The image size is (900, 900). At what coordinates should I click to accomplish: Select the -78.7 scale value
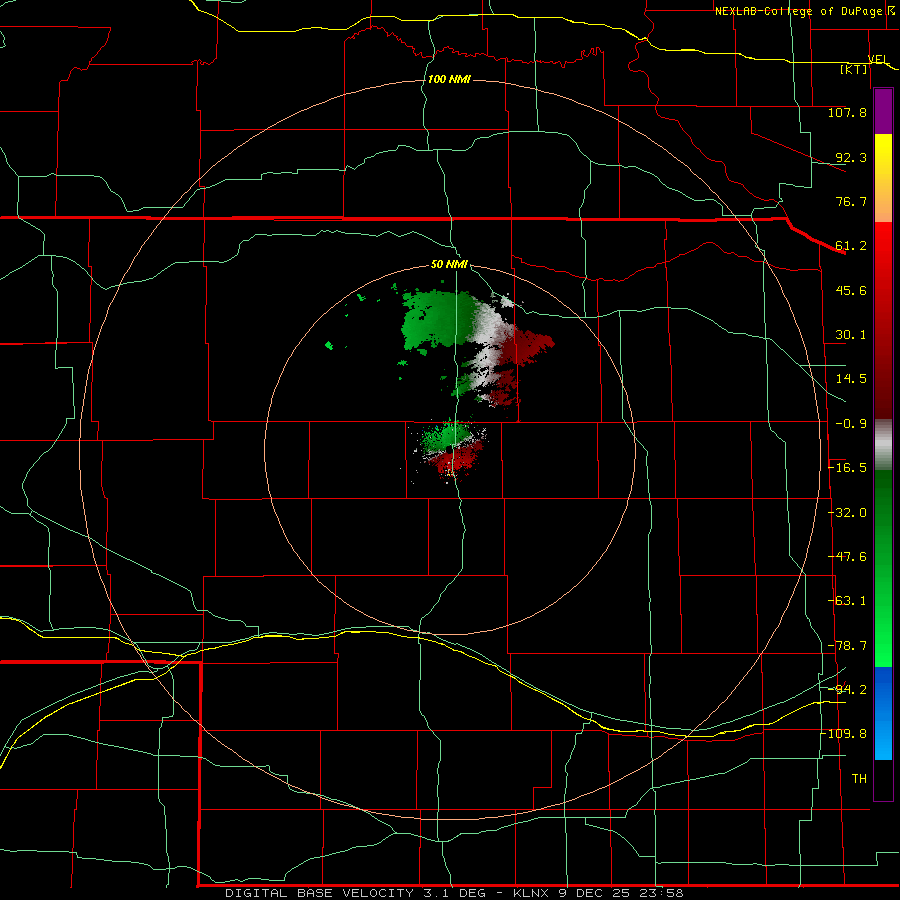(848, 646)
